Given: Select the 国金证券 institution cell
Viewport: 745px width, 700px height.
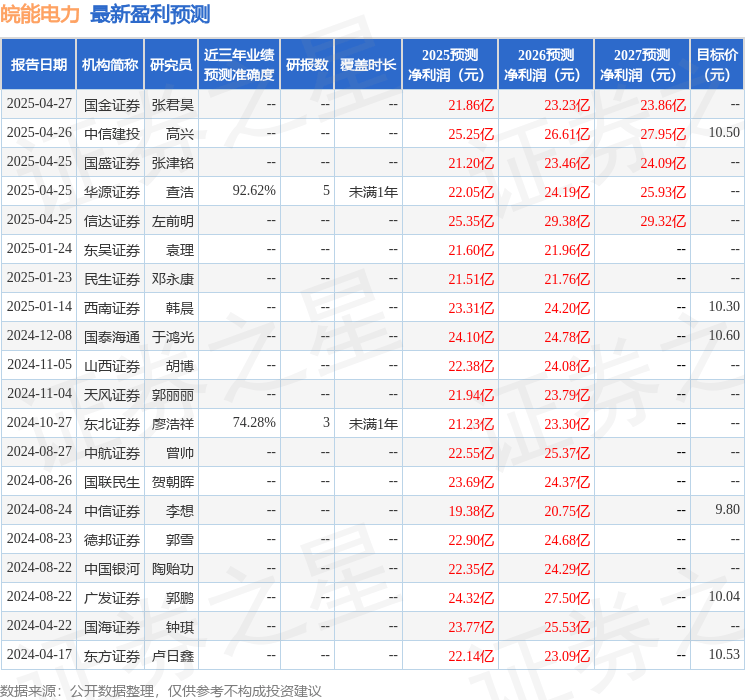Looking at the screenshot, I should (112, 105).
